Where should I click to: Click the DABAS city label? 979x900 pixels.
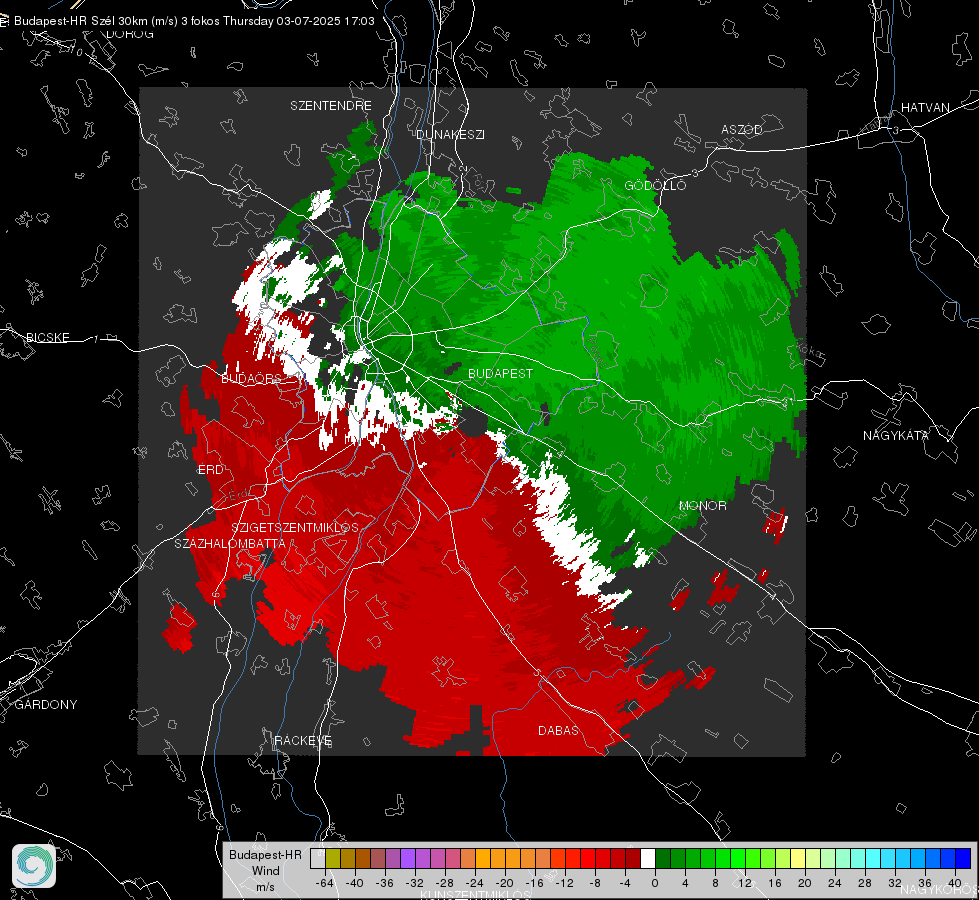point(558,730)
